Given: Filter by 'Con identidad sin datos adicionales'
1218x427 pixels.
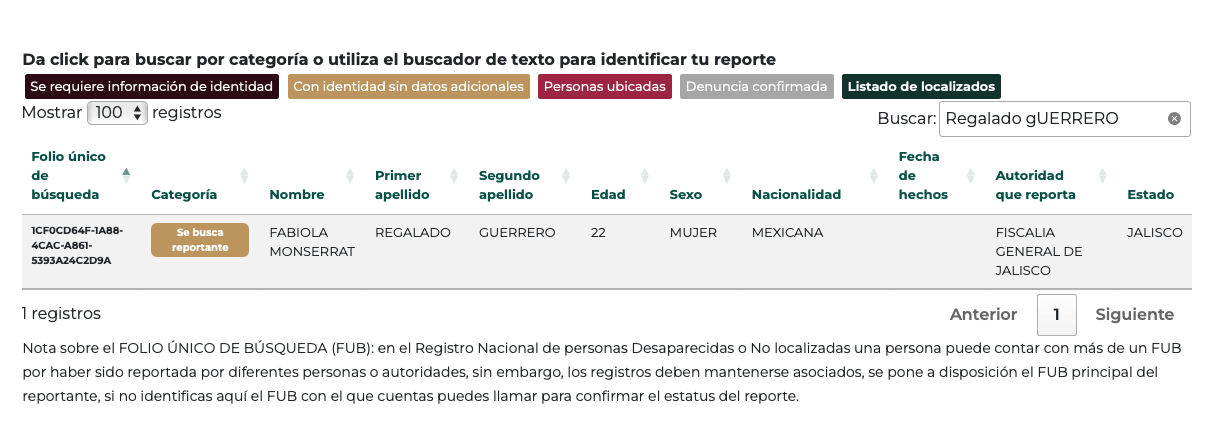Looking at the screenshot, I should (408, 87).
